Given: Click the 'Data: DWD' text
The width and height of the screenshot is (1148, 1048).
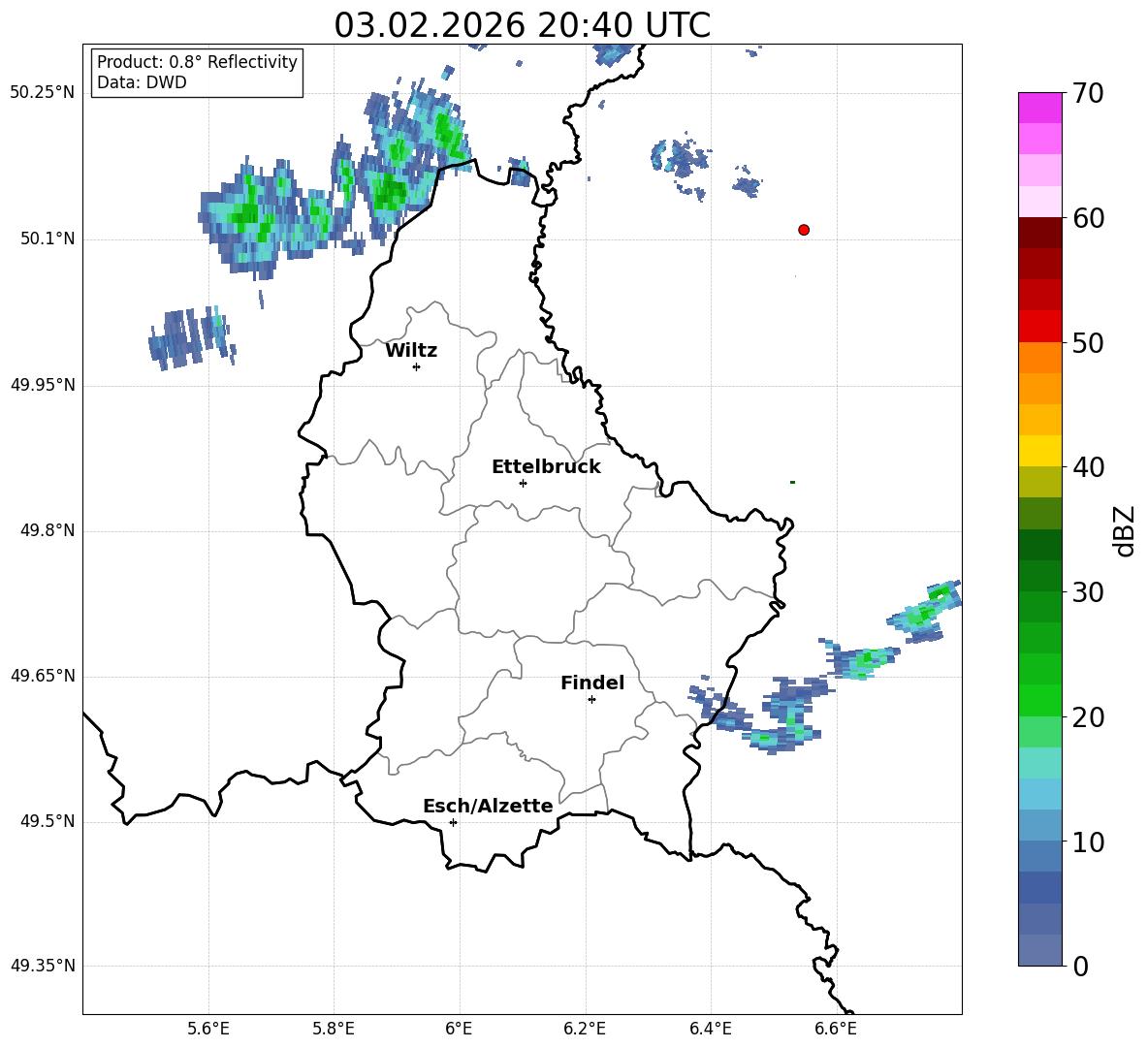Looking at the screenshot, I should pyautogui.click(x=142, y=82).
